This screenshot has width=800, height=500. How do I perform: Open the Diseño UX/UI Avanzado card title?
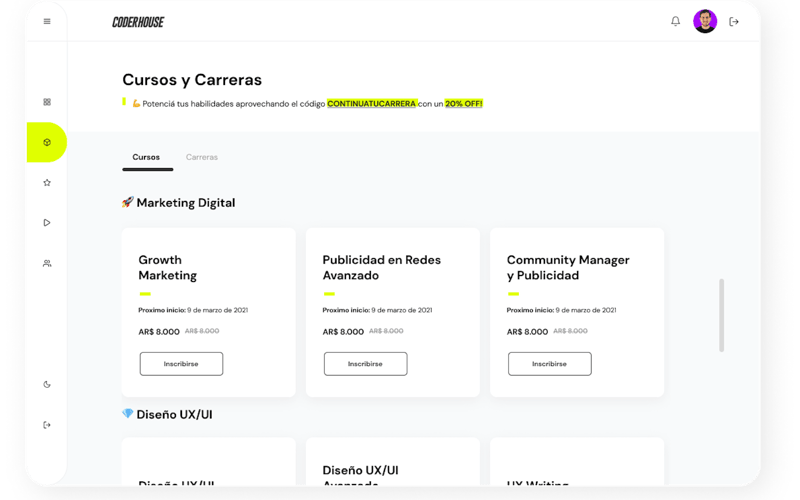pyautogui.click(x=360, y=477)
